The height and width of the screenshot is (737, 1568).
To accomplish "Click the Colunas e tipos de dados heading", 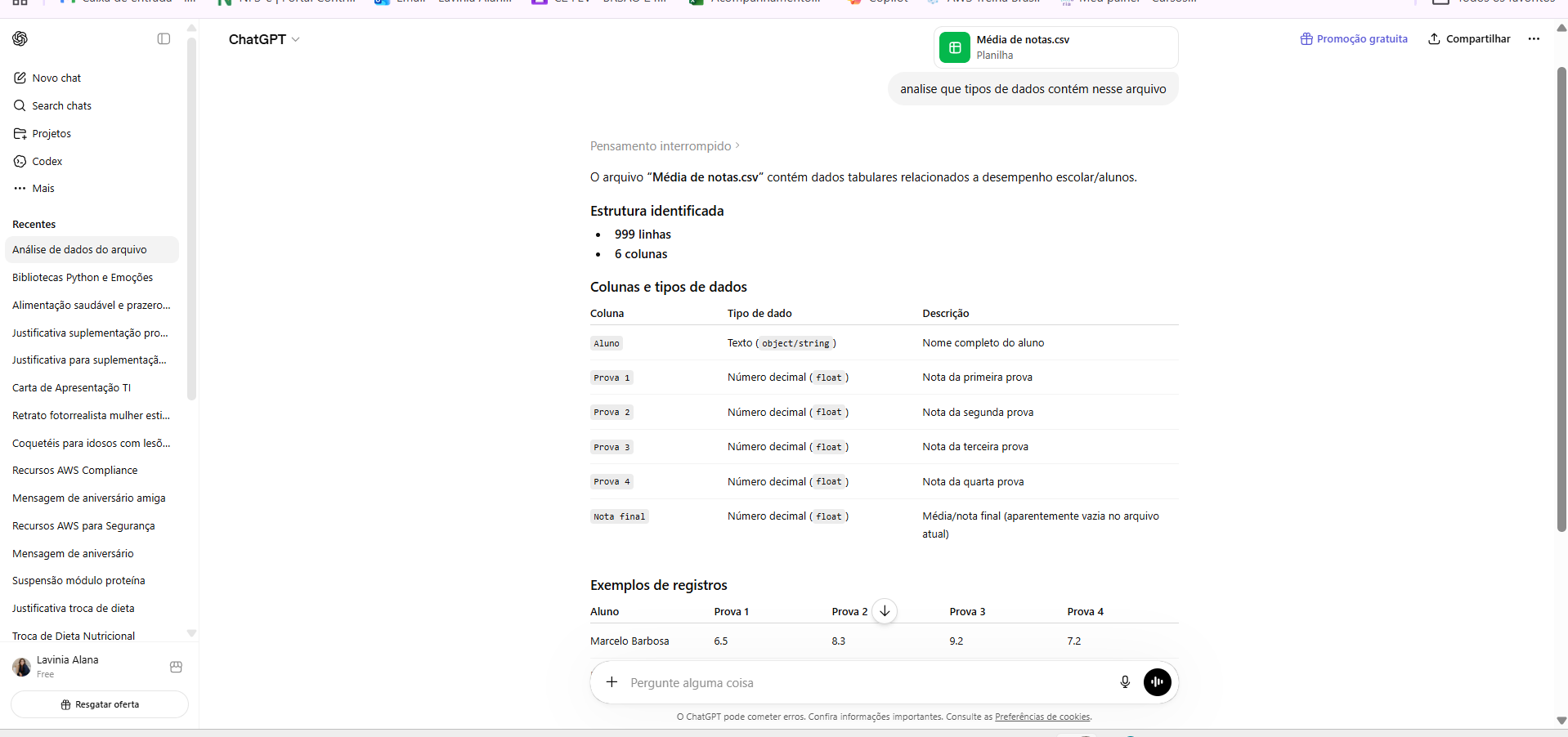I will point(669,287).
